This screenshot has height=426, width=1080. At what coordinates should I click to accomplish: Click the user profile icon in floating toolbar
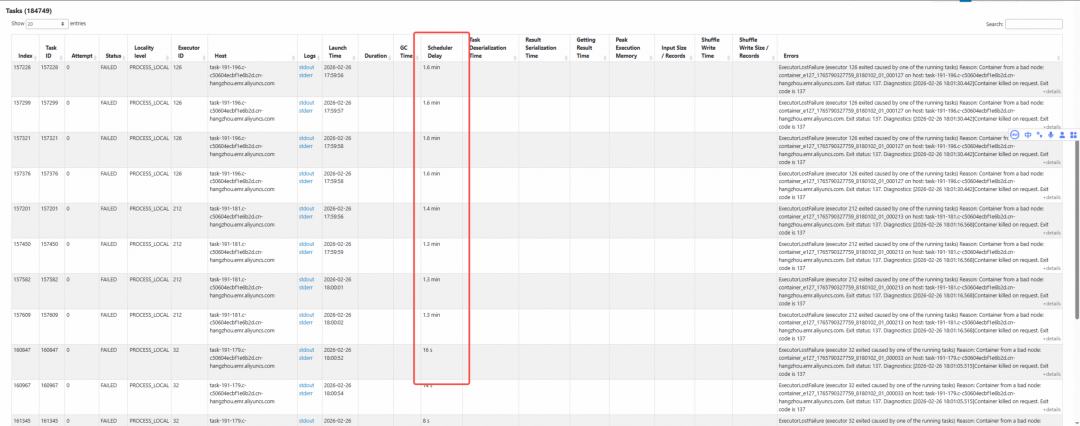pyautogui.click(x=1061, y=134)
